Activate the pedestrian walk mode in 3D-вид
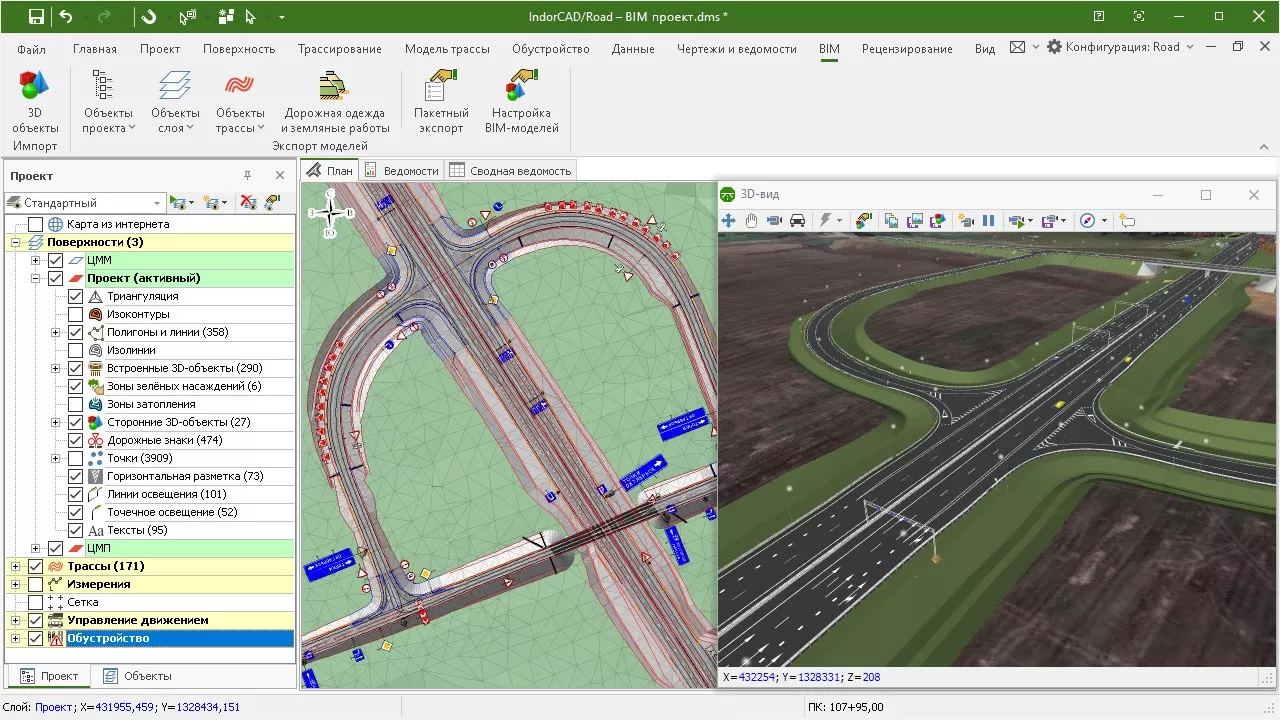Viewport: 1280px width, 720px height. [773, 220]
